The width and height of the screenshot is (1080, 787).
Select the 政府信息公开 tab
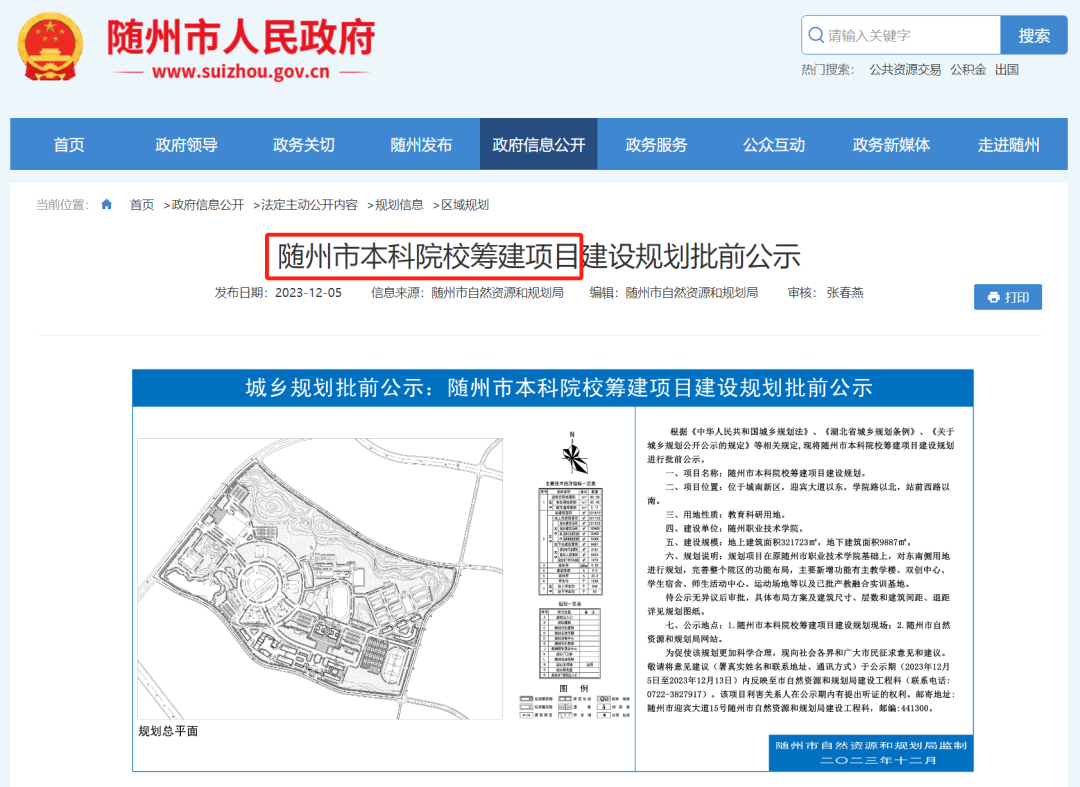pos(539,145)
